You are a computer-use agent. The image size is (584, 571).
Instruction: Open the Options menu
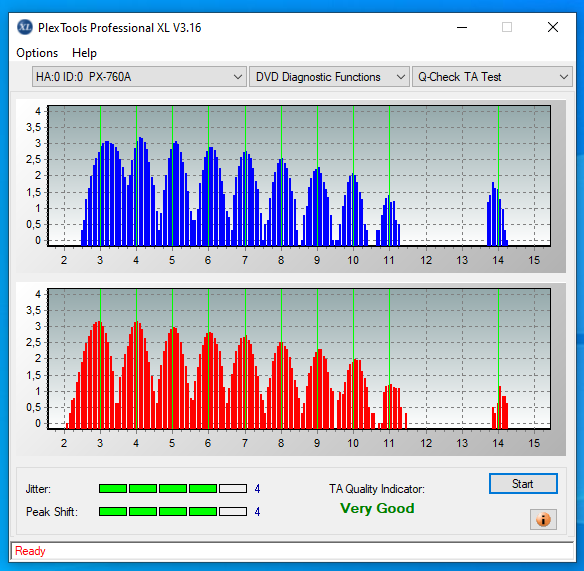[x=37, y=53]
